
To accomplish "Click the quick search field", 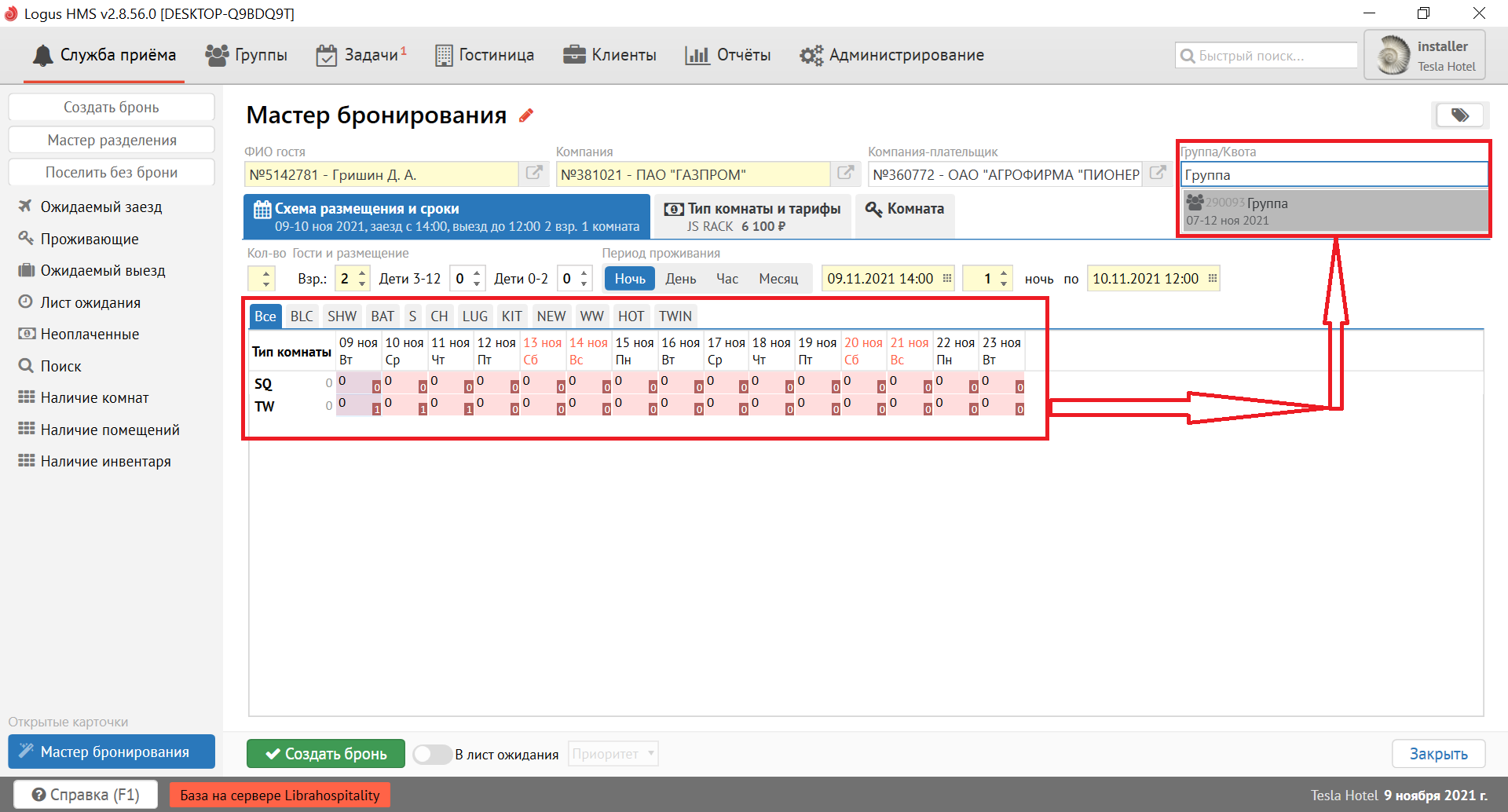I will click(1267, 56).
